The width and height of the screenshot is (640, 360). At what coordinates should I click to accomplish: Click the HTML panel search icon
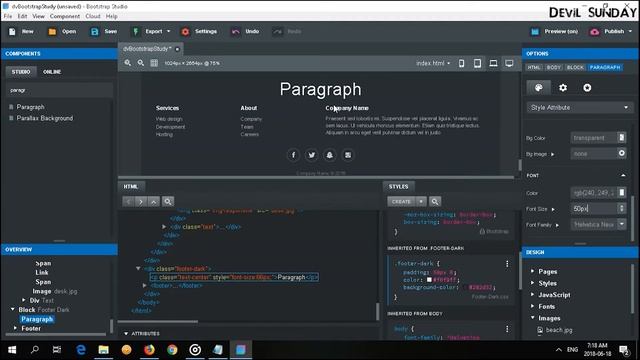pyautogui.click(x=168, y=201)
